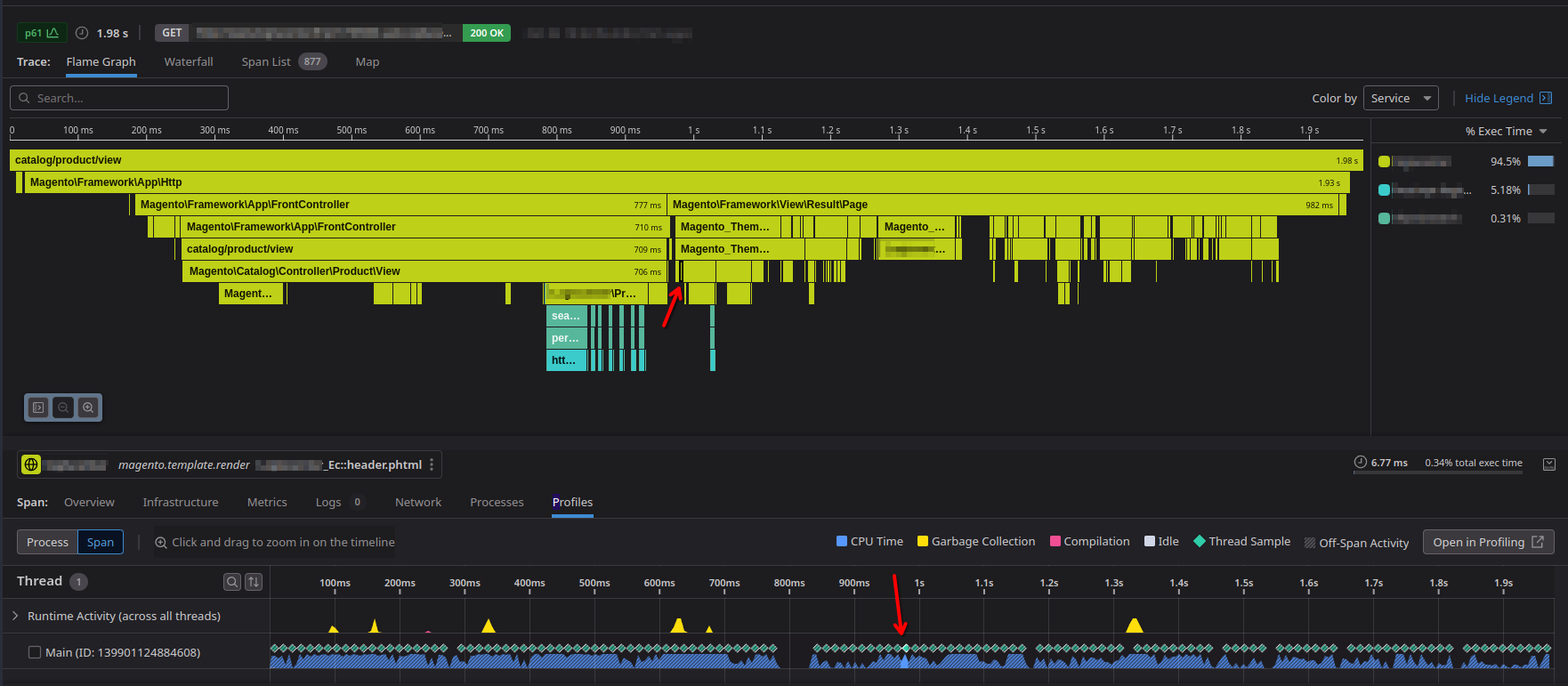1568x686 pixels.
Task: Click the Hide Legend link
Action: click(x=1499, y=98)
